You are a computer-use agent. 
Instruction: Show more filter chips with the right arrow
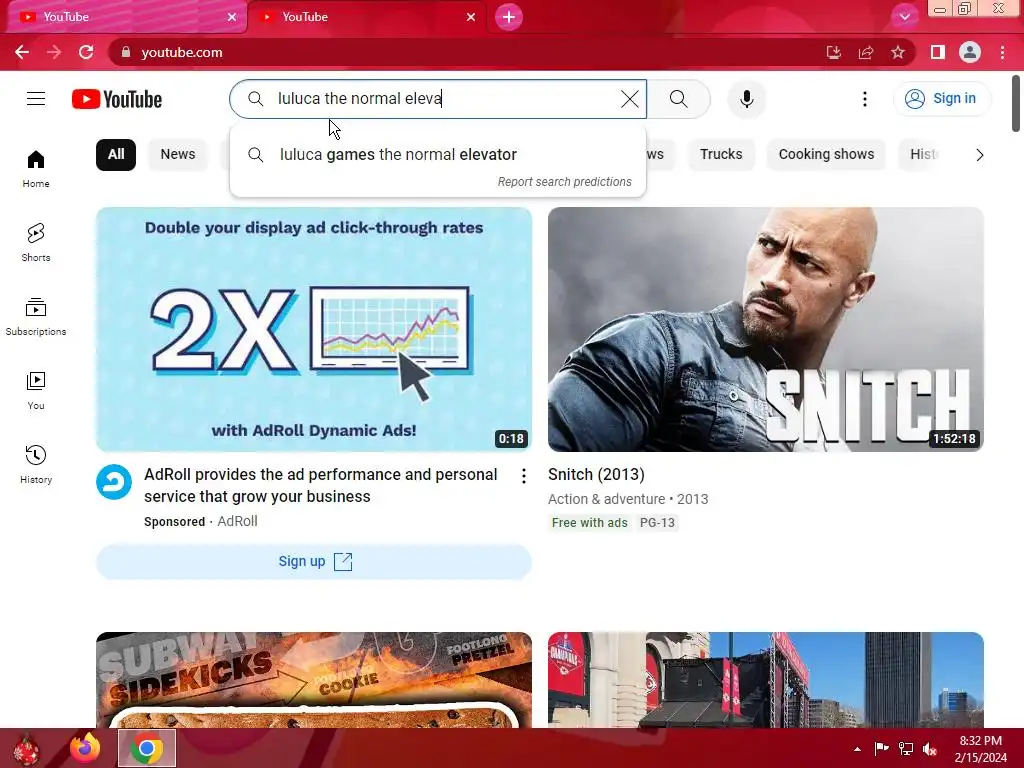tap(979, 155)
